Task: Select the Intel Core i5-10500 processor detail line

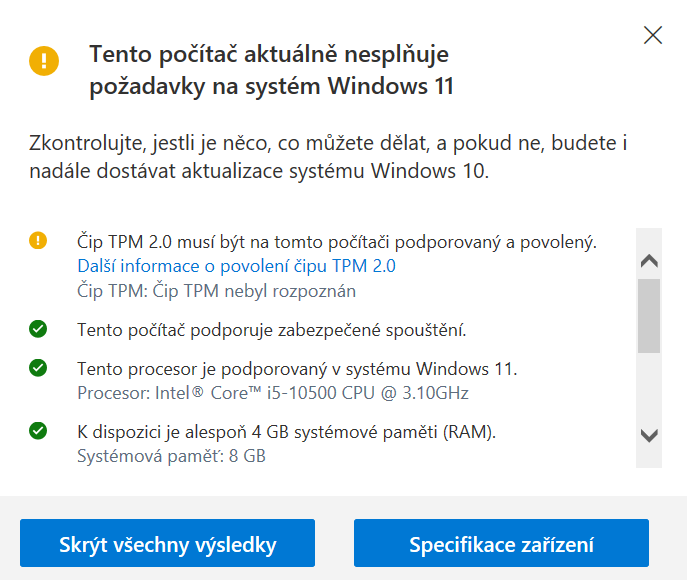Action: click(273, 393)
